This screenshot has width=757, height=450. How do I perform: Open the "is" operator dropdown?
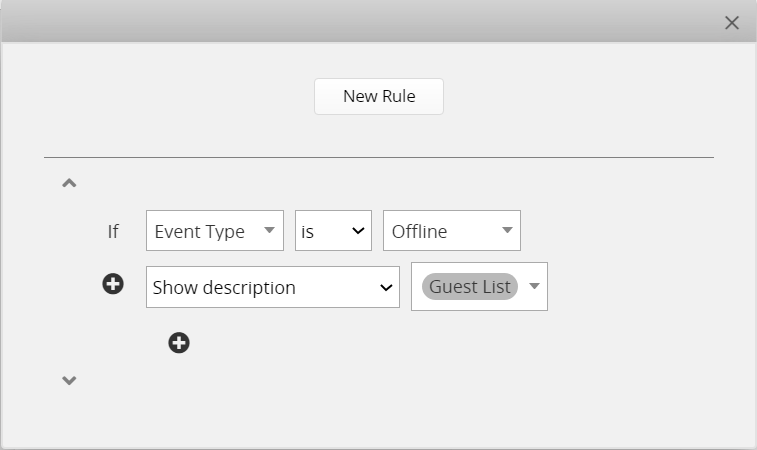coord(334,230)
